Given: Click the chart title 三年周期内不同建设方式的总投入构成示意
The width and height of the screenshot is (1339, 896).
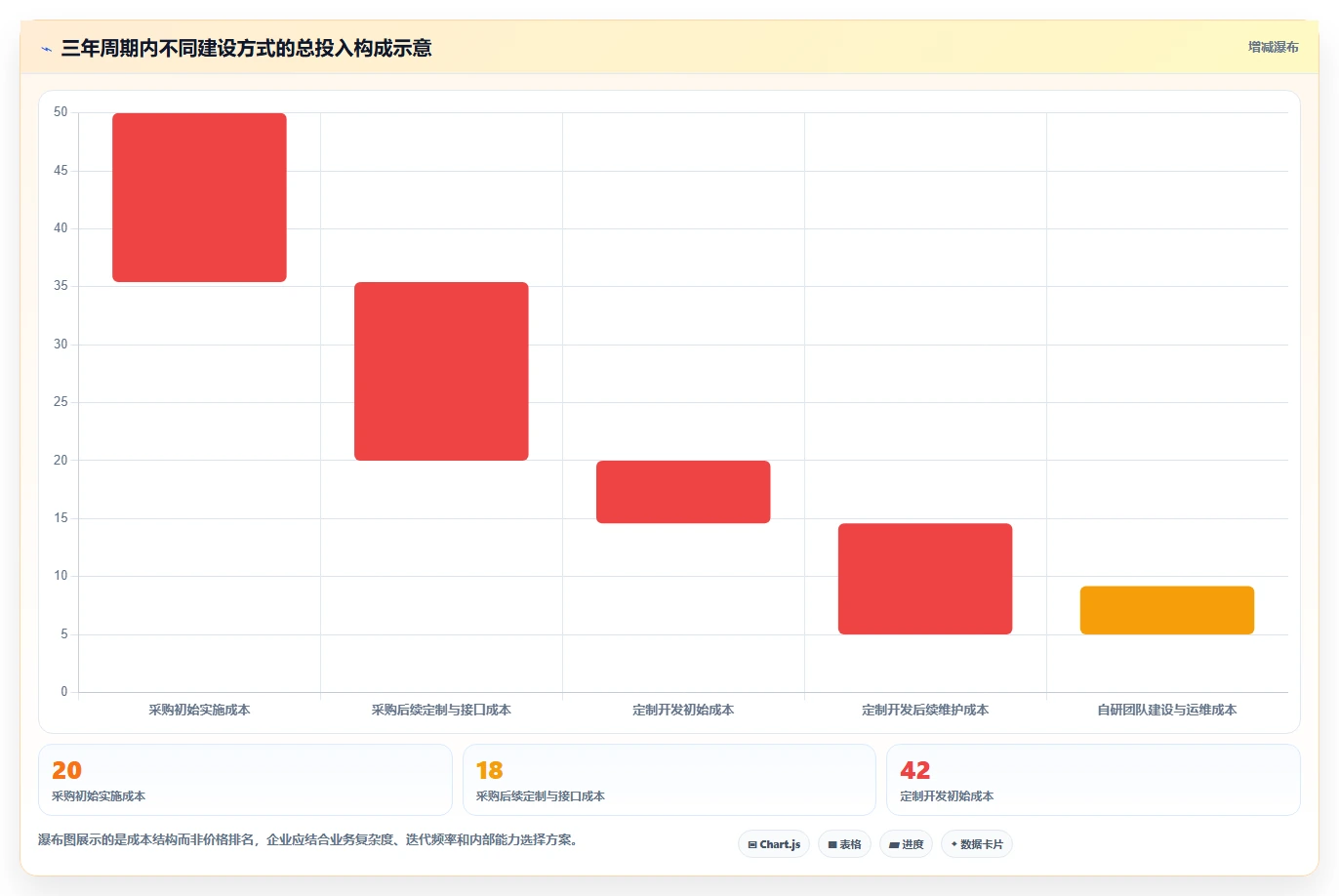Looking at the screenshot, I should pyautogui.click(x=246, y=48).
